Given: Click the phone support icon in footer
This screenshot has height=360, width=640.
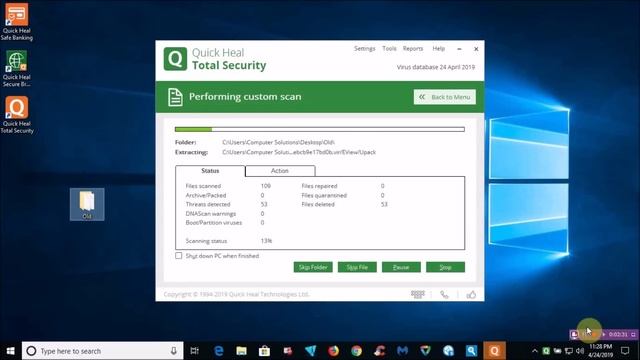Looking at the screenshot, I should [444, 295].
